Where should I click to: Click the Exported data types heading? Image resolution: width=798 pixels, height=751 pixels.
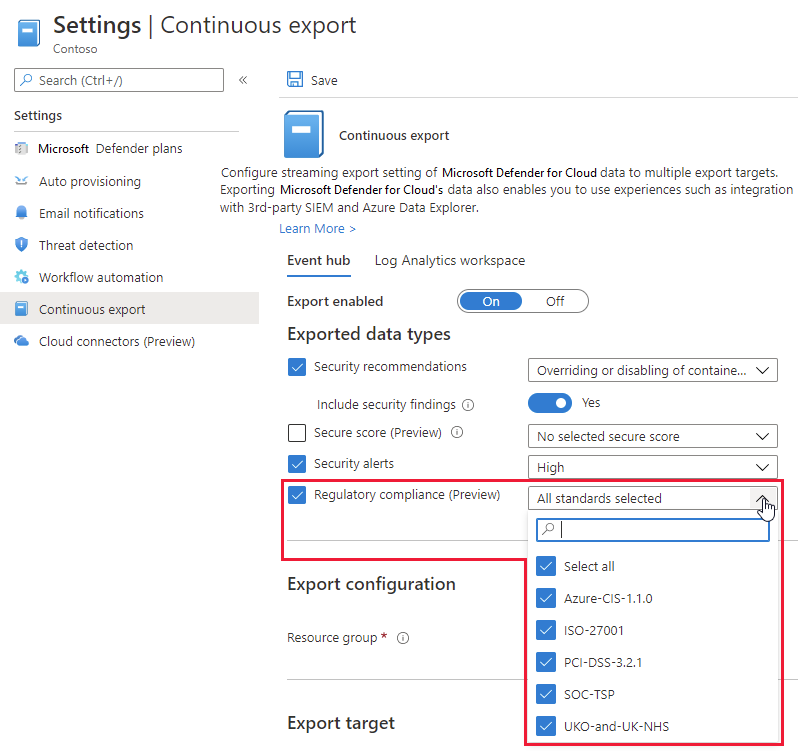[368, 334]
